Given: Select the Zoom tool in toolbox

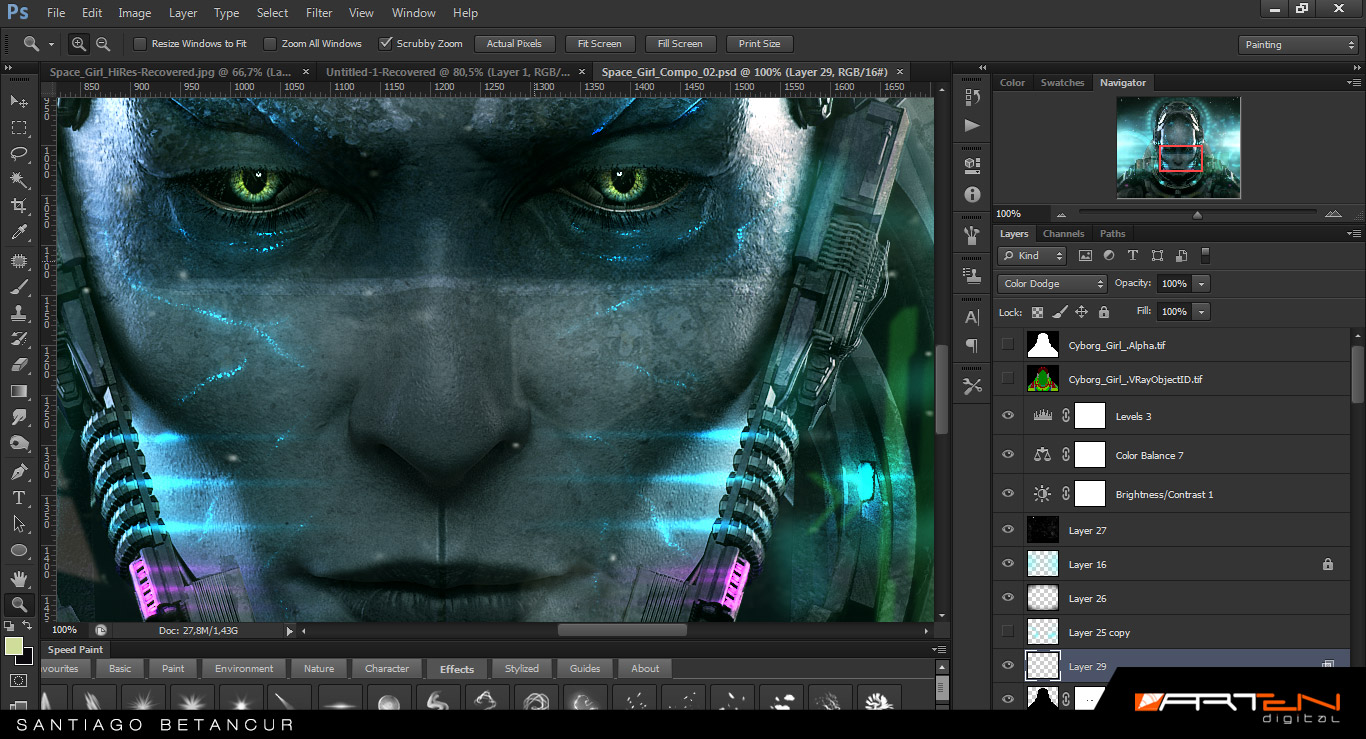Looking at the screenshot, I should (19, 604).
